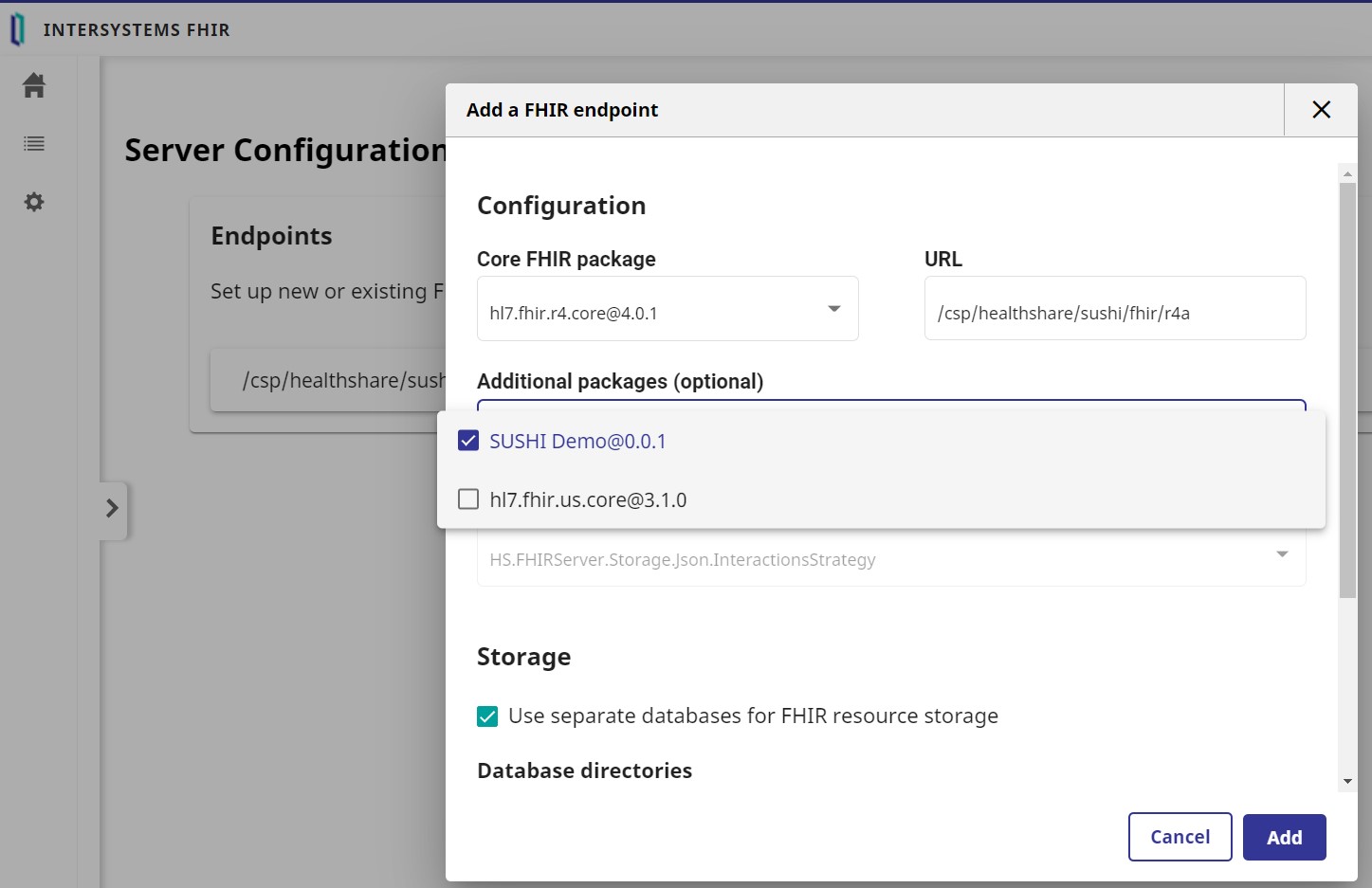Viewport: 1372px width, 888px height.
Task: Open settings gear icon in sidebar
Action: (34, 202)
